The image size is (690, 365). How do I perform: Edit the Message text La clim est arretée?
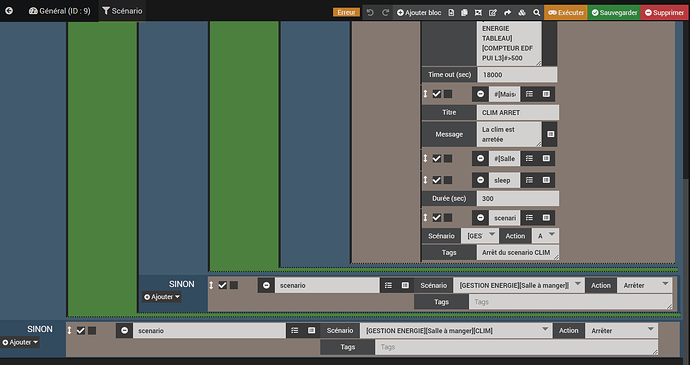(x=509, y=134)
